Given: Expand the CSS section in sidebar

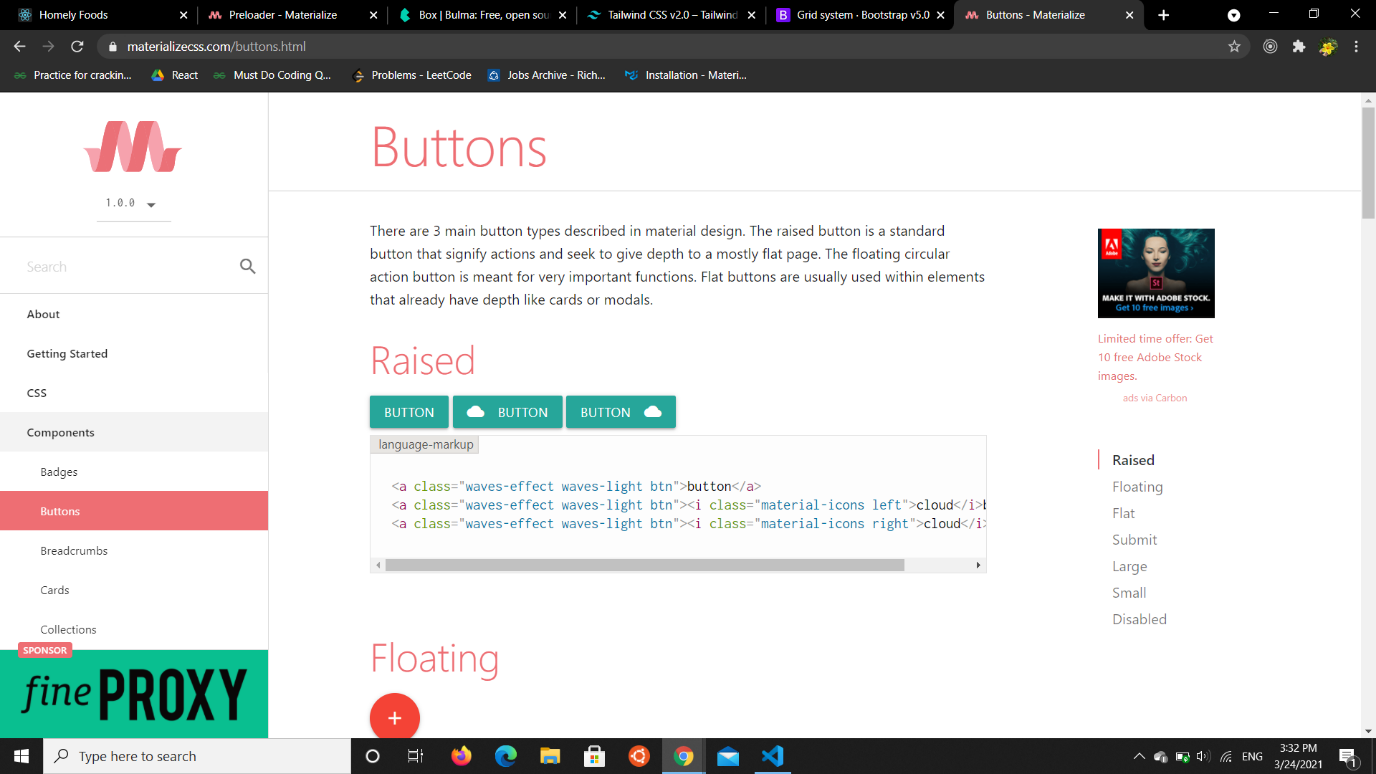Looking at the screenshot, I should point(37,393).
